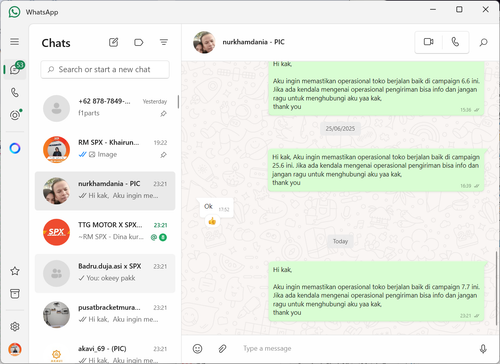The width and height of the screenshot is (500, 364).
Task: Click the WhatsApp logo in title bar
Action: click(14, 12)
